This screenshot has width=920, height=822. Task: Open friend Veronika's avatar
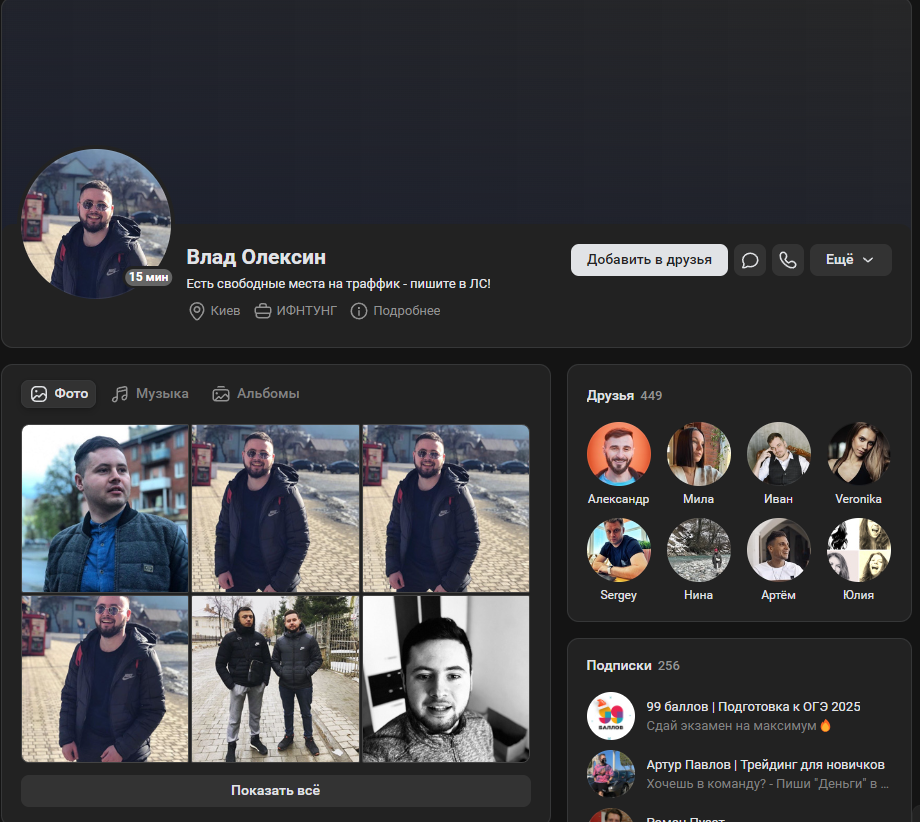click(x=858, y=454)
